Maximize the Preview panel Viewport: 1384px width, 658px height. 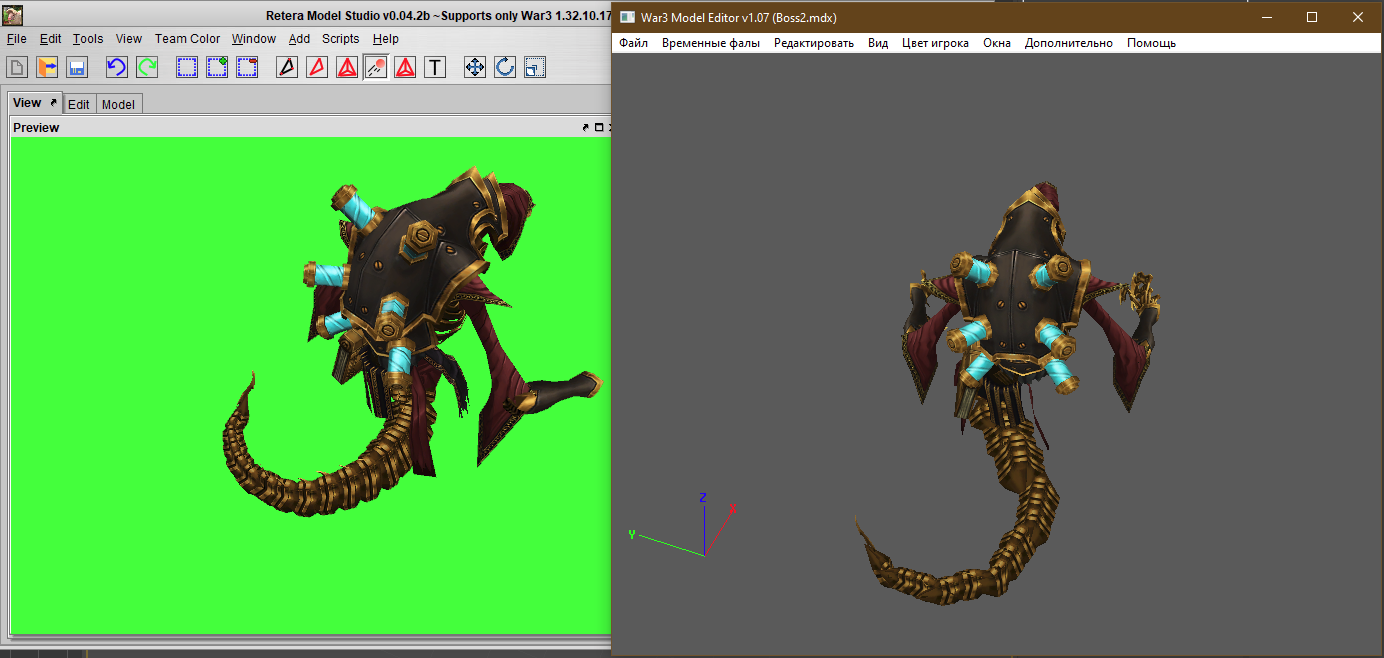599,127
